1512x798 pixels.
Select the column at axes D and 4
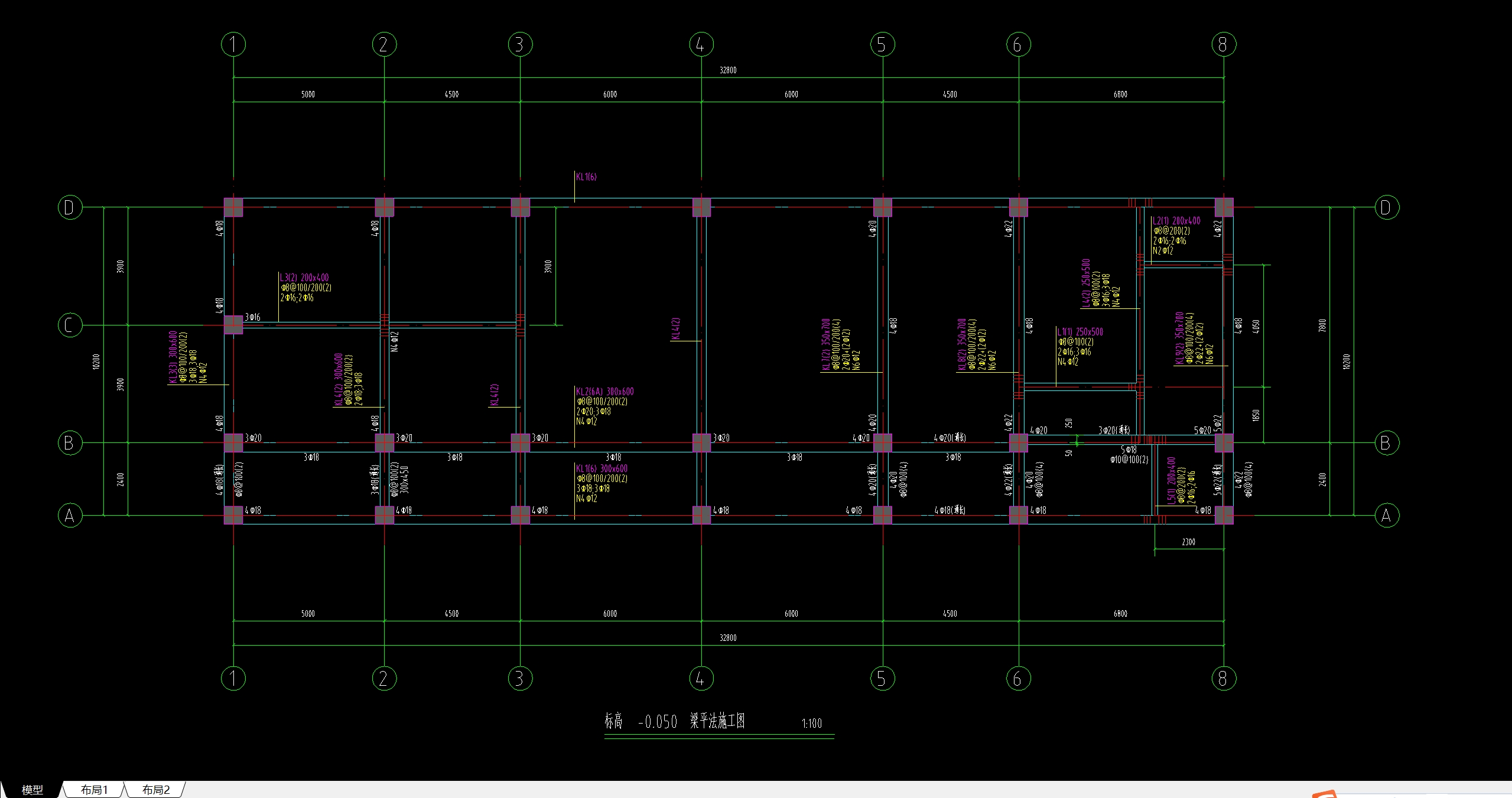(x=701, y=207)
